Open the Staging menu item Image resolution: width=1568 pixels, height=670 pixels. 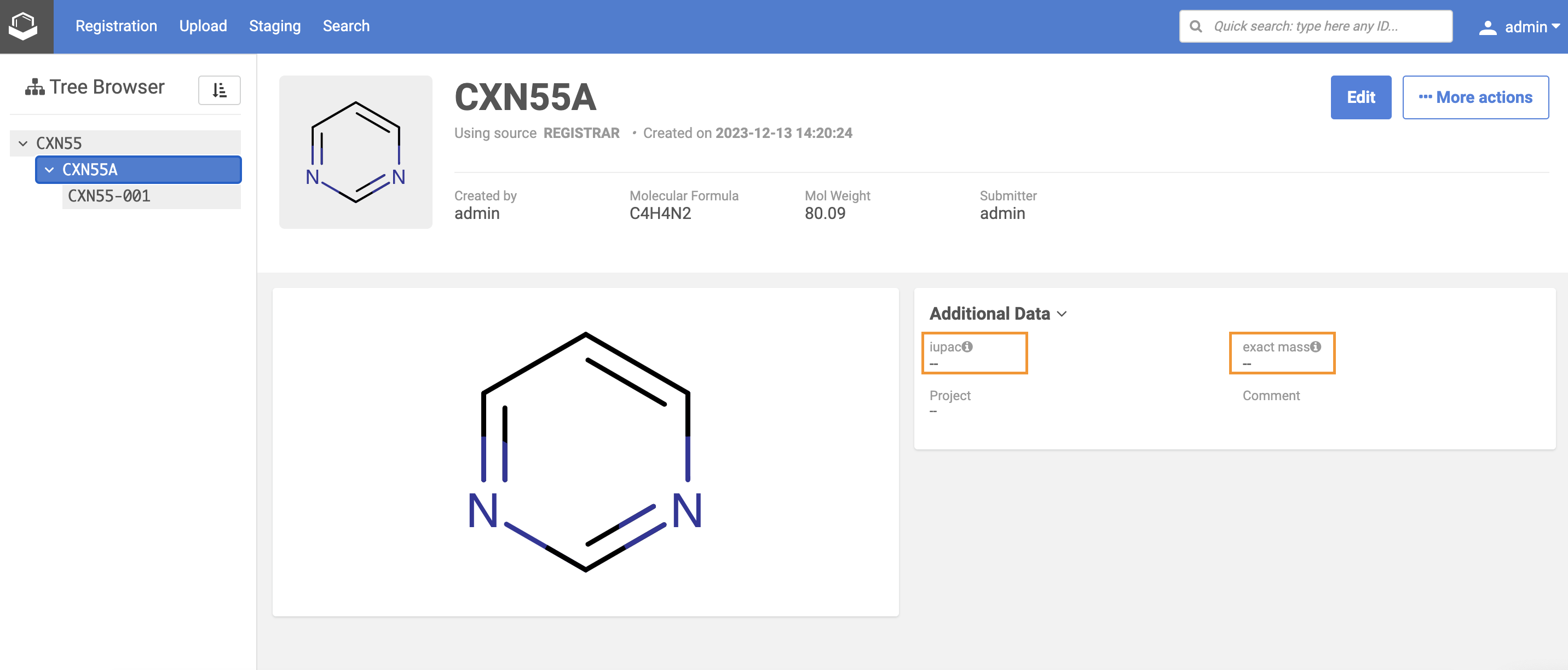274,26
